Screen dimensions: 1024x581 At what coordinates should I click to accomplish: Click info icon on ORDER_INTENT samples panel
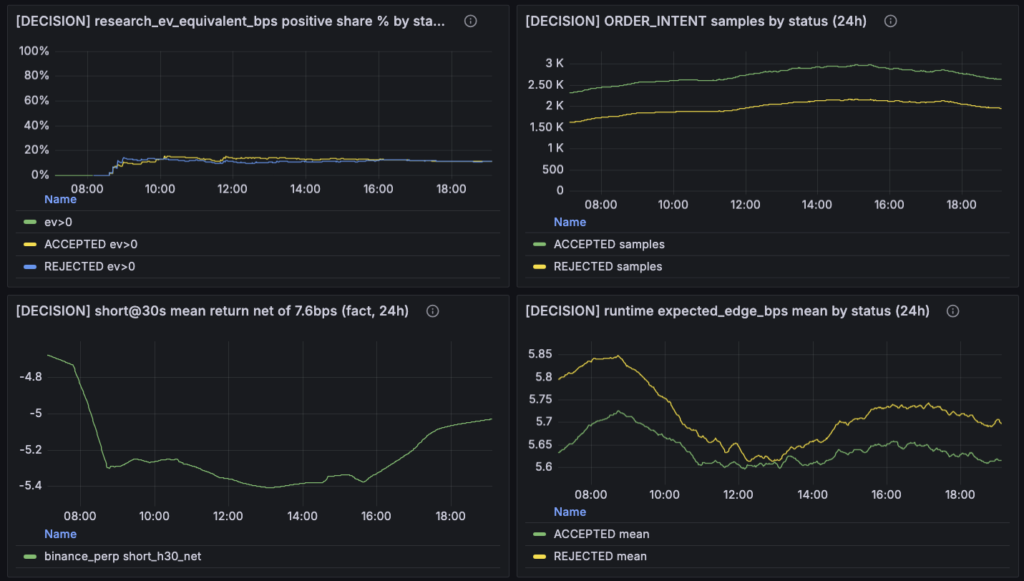pyautogui.click(x=891, y=21)
